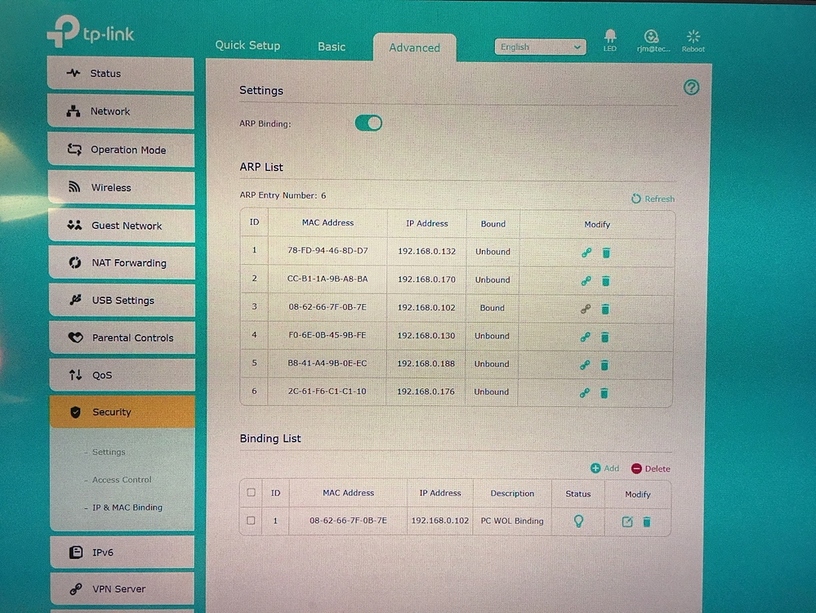This screenshot has width=816, height=613.
Task: Open IP & MAC Binding submenu item
Action: tap(128, 507)
